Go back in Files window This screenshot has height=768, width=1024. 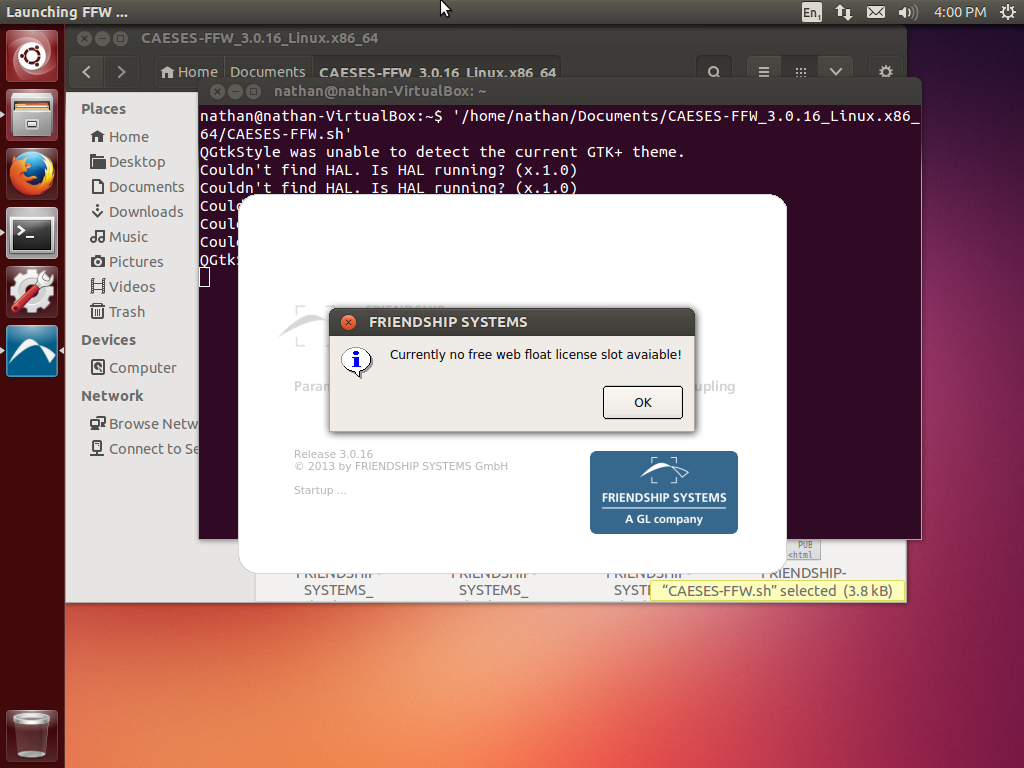87,72
